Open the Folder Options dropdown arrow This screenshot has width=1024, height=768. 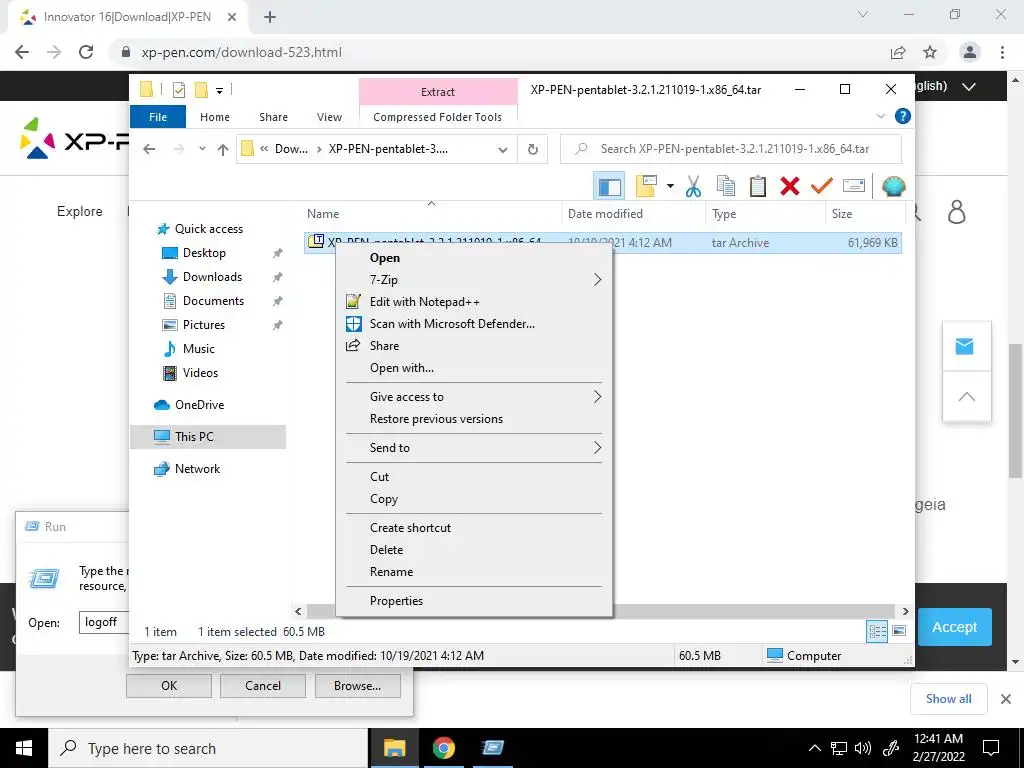pos(670,187)
